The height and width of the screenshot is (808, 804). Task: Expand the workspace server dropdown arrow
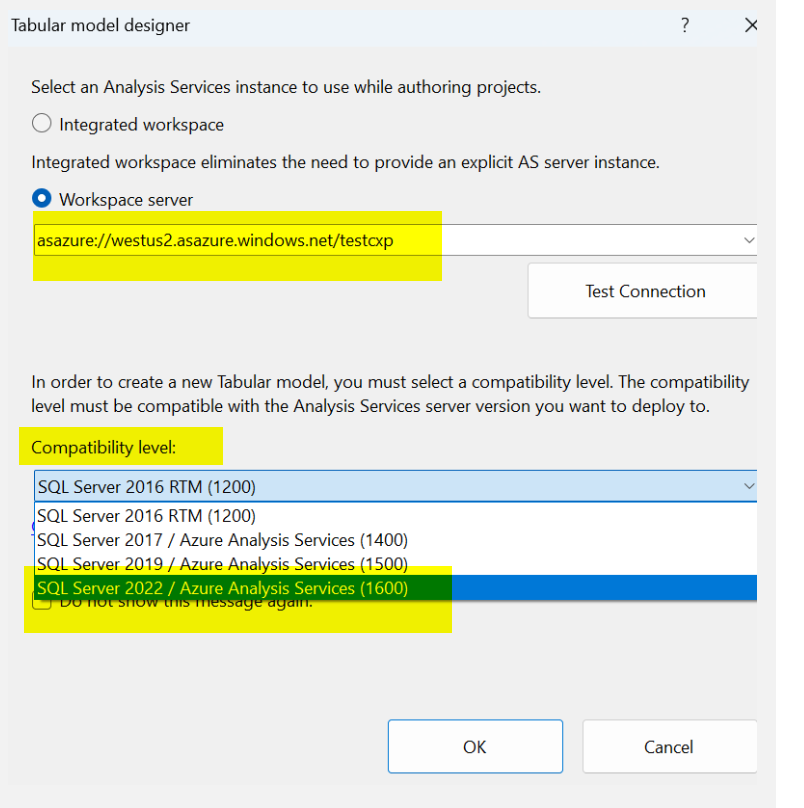point(749,240)
